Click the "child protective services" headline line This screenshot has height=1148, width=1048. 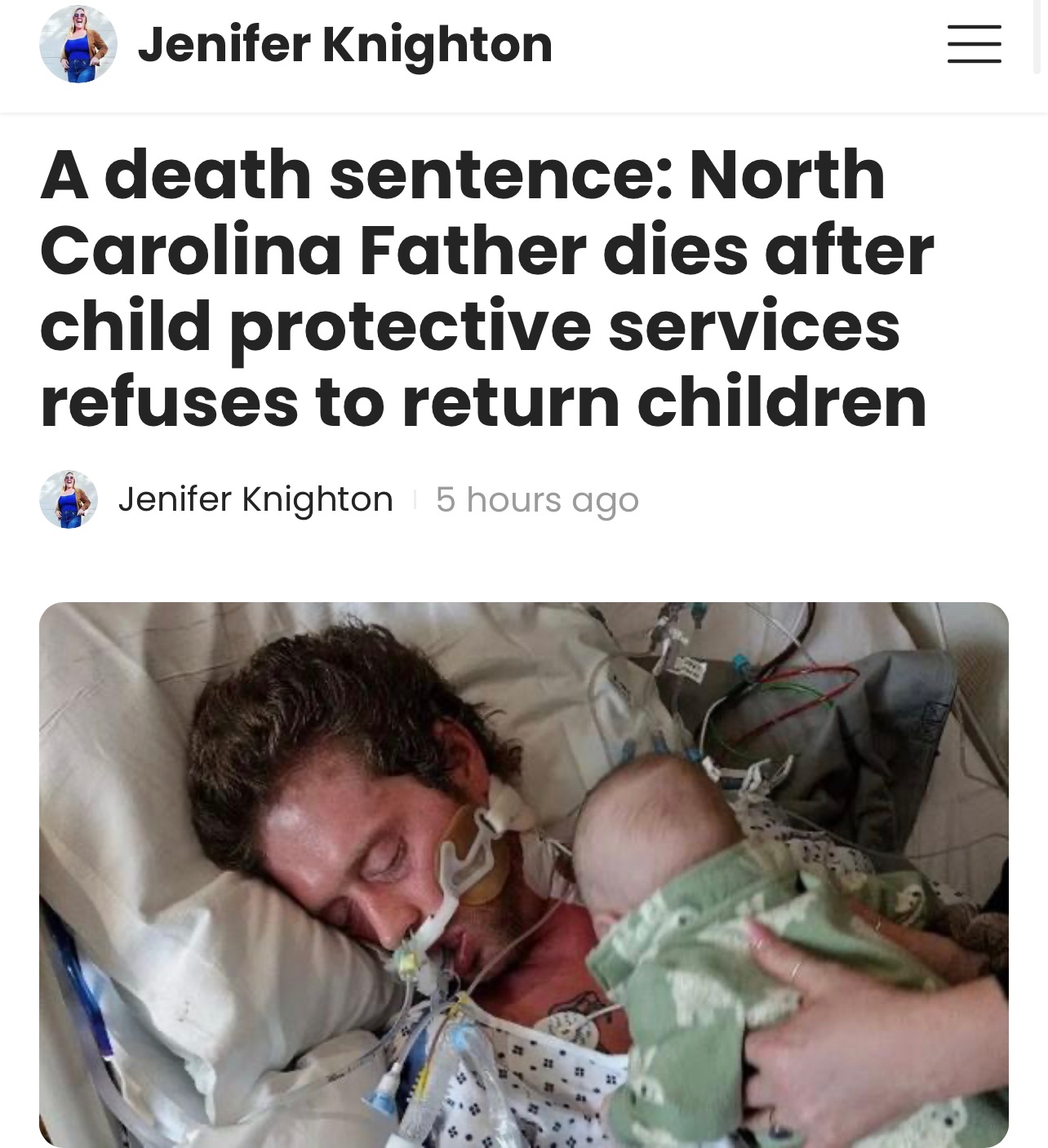coord(470,326)
